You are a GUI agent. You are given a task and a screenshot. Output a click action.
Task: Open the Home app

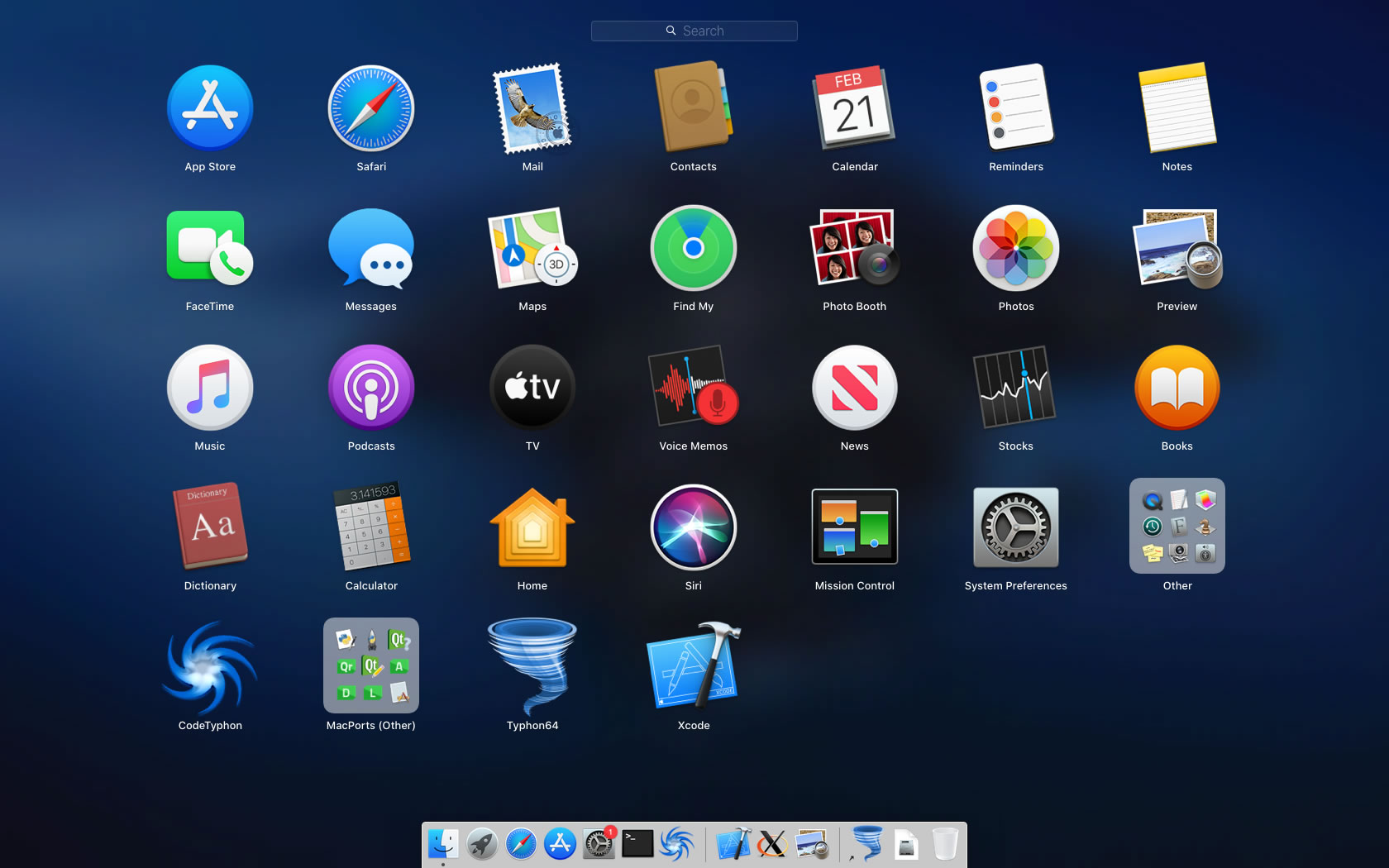click(532, 527)
